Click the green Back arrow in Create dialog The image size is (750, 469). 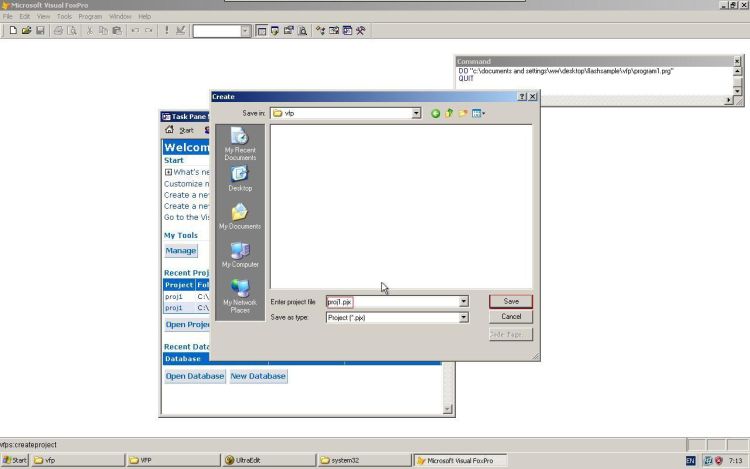click(x=435, y=113)
